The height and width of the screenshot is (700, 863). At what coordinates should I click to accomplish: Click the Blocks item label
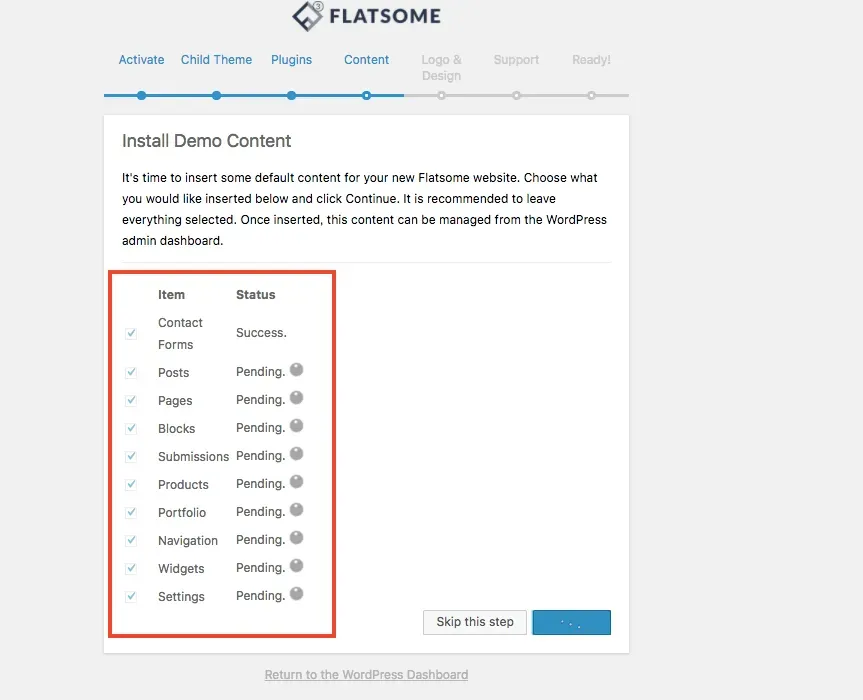coord(176,429)
